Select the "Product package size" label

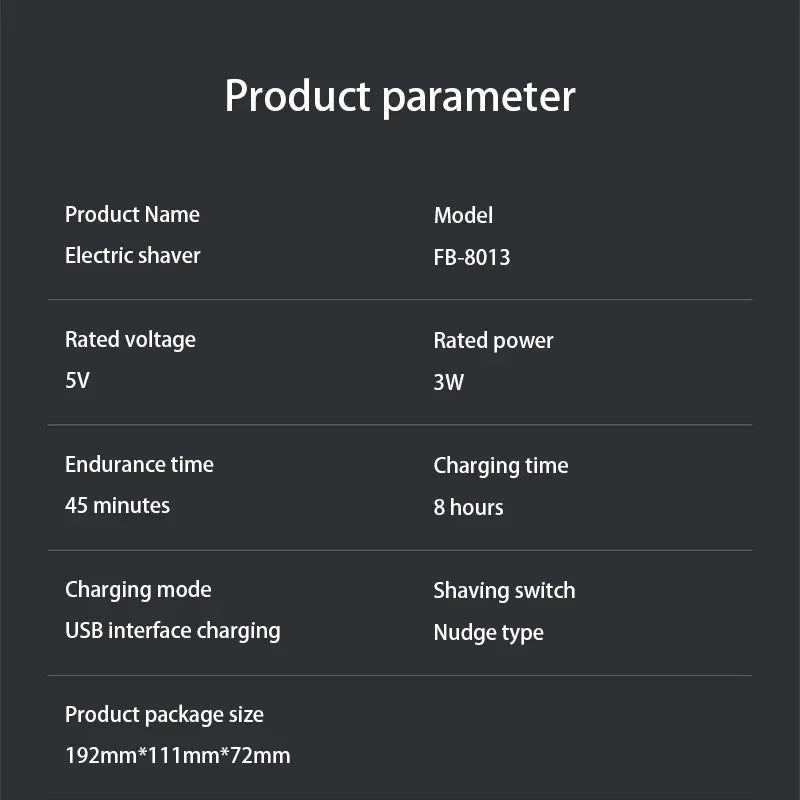(164, 715)
